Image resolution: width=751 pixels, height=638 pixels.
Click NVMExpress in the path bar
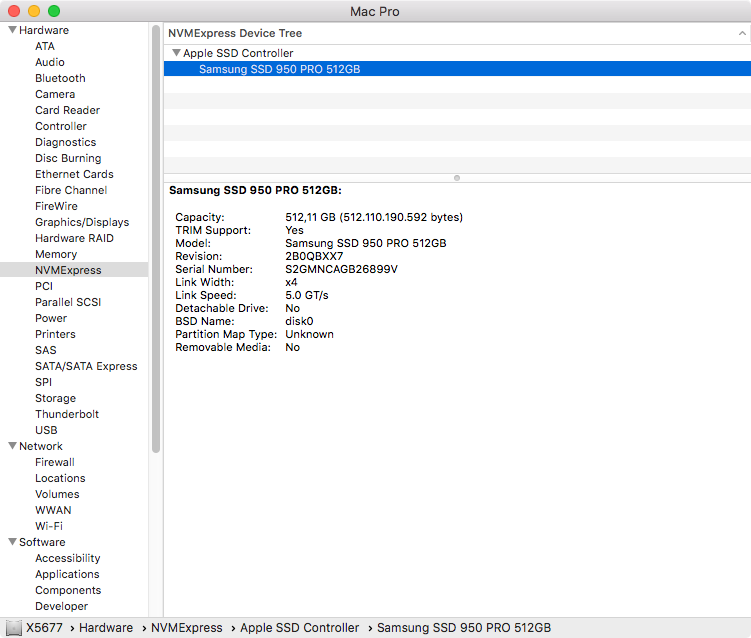click(x=186, y=627)
